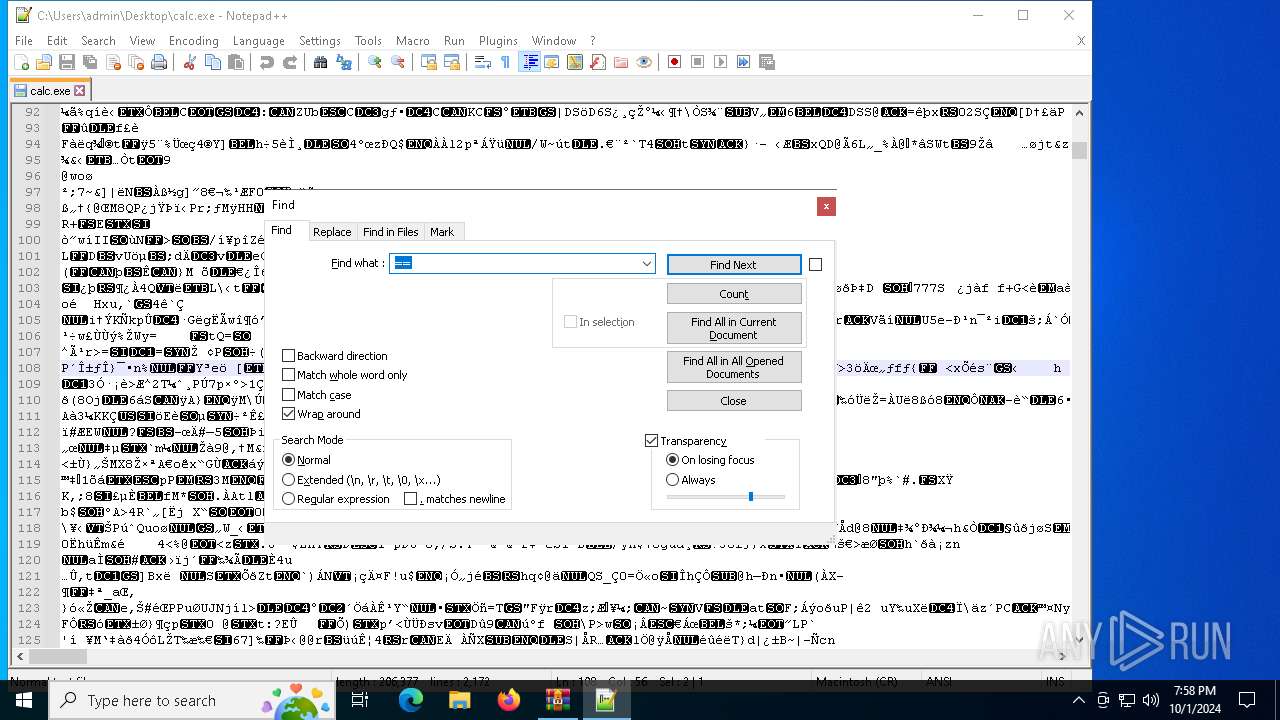The height and width of the screenshot is (720, 1280).
Task: Enable Match whole word only checkbox
Action: click(x=289, y=375)
